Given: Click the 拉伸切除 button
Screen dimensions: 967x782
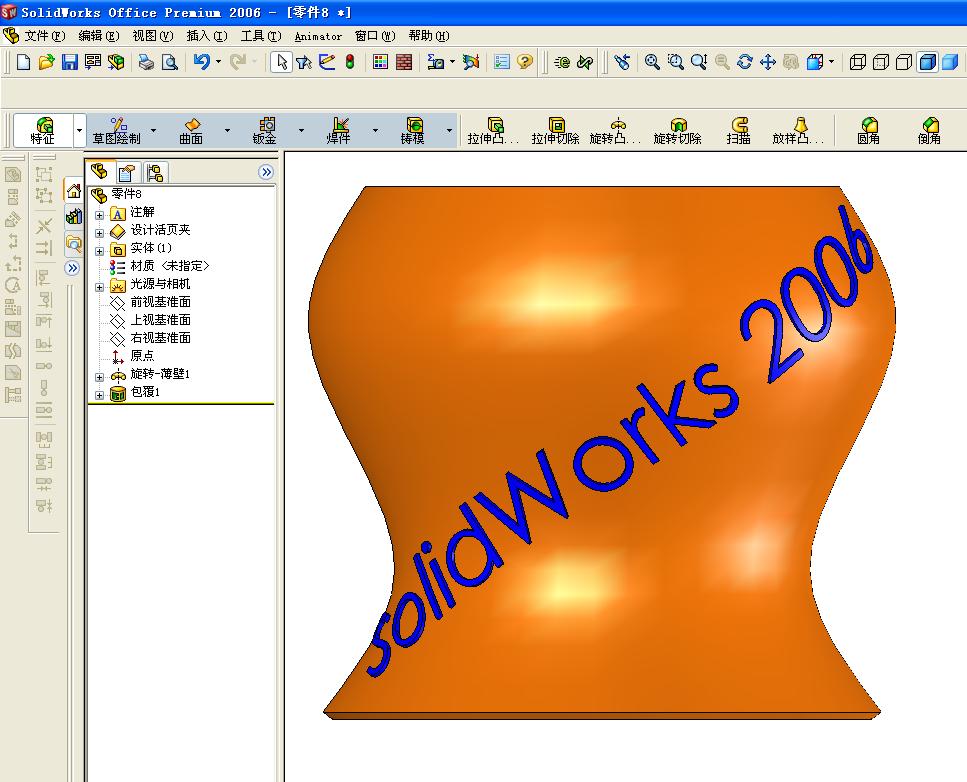Looking at the screenshot, I should 556,130.
